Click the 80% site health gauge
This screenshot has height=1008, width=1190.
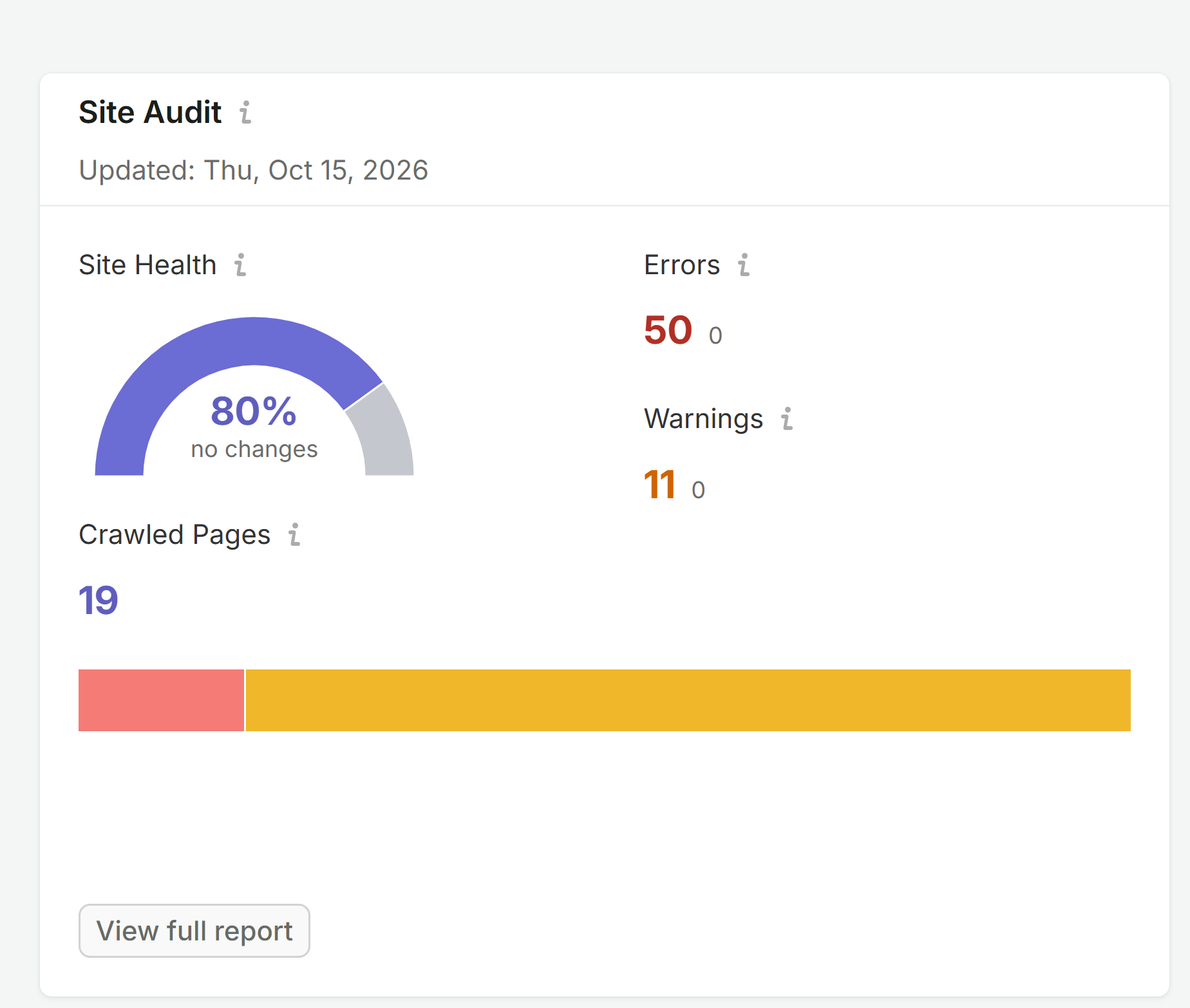pos(254,397)
